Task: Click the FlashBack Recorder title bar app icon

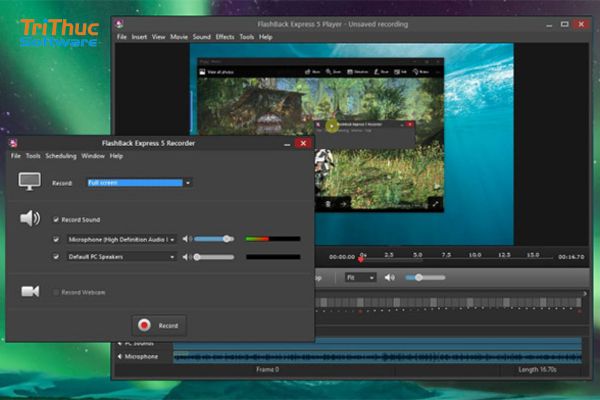Action: pos(13,143)
